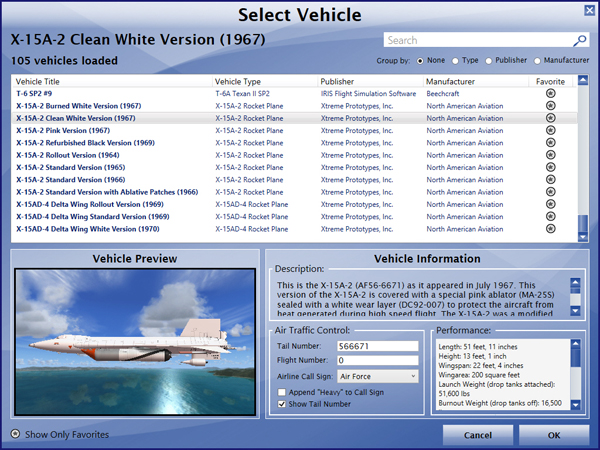Set Group by to None
This screenshot has height=450, width=600.
click(420, 61)
